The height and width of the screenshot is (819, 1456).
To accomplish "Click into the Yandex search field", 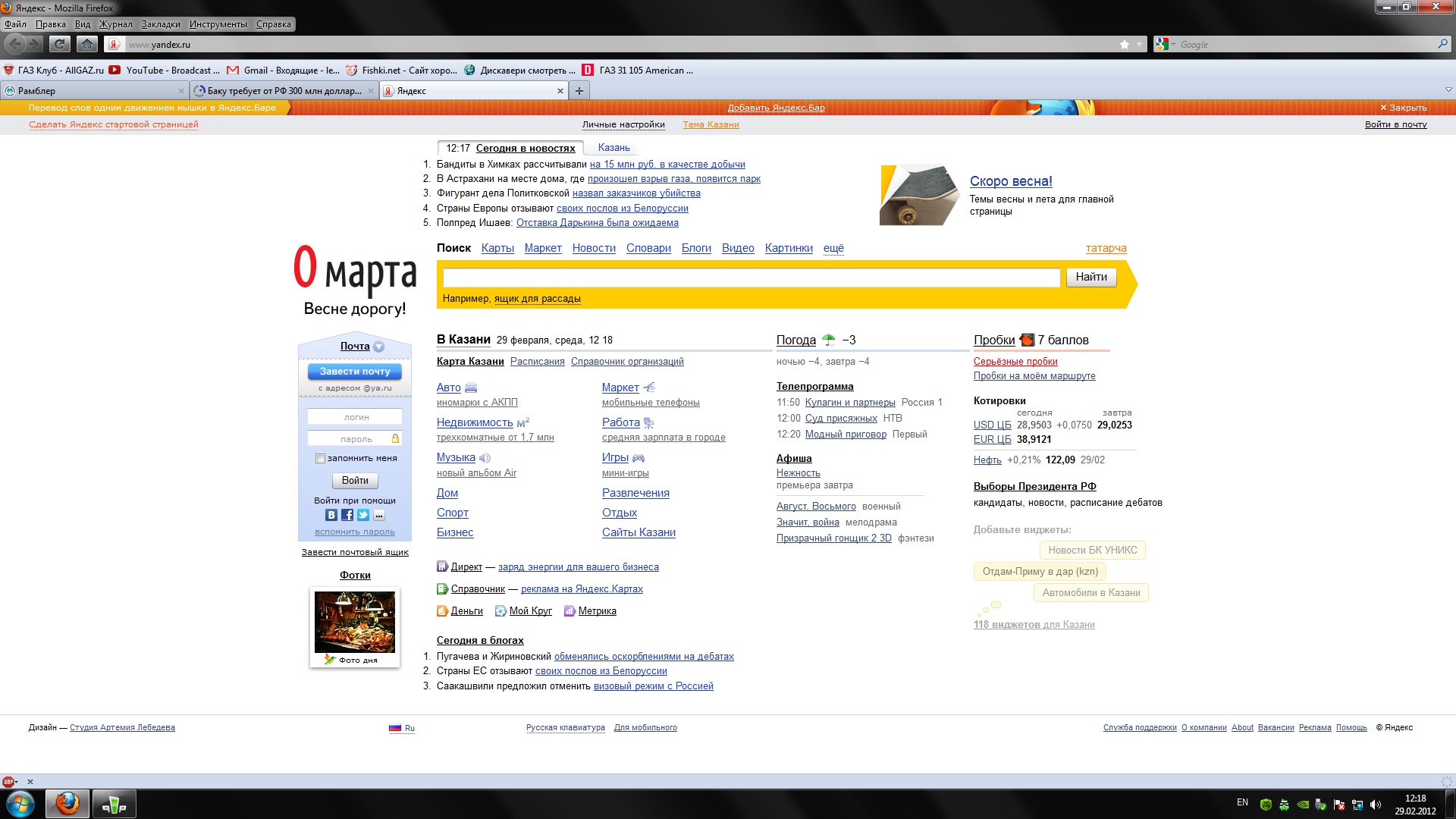I will click(751, 278).
